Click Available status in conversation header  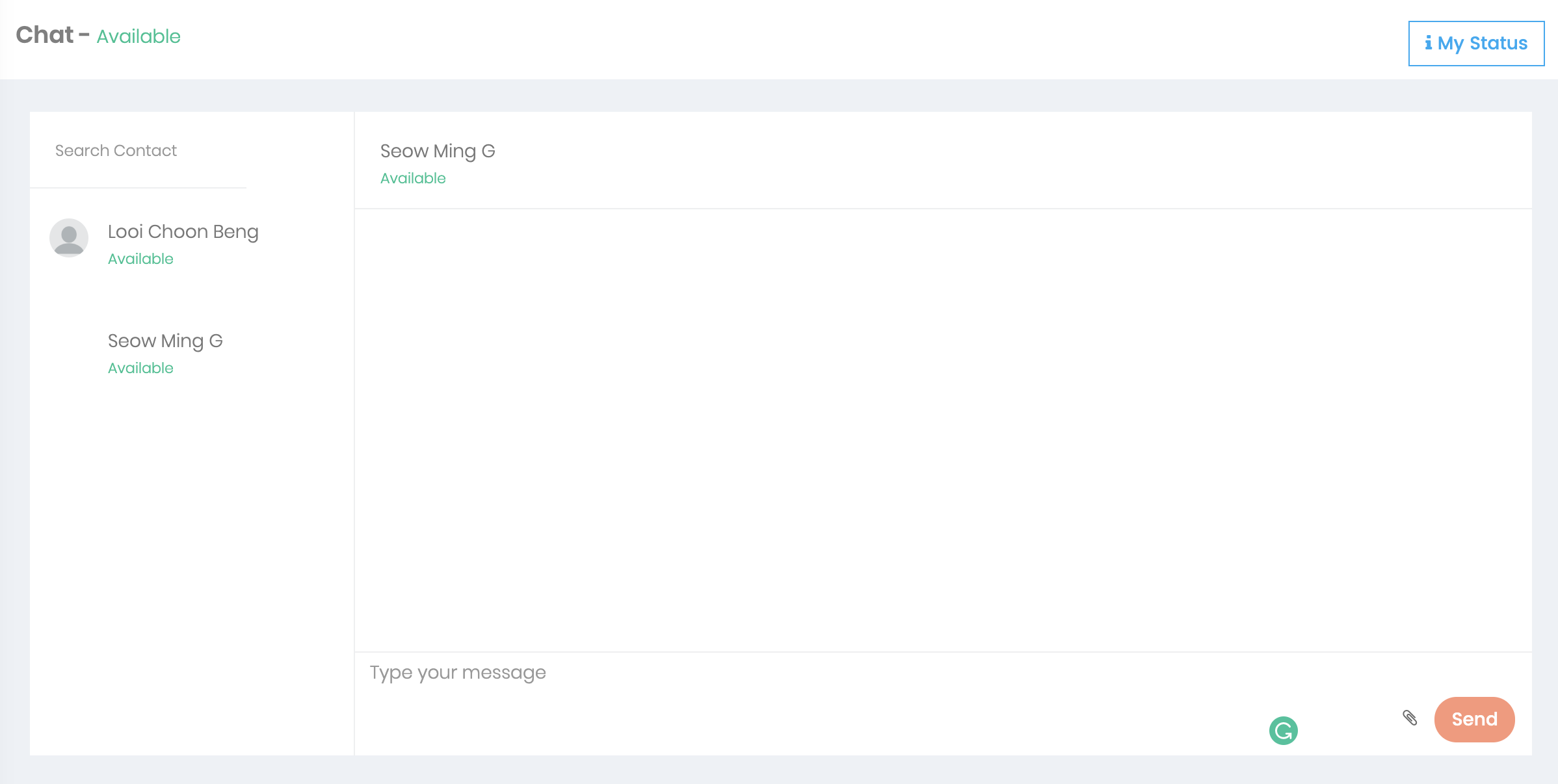pyautogui.click(x=413, y=178)
